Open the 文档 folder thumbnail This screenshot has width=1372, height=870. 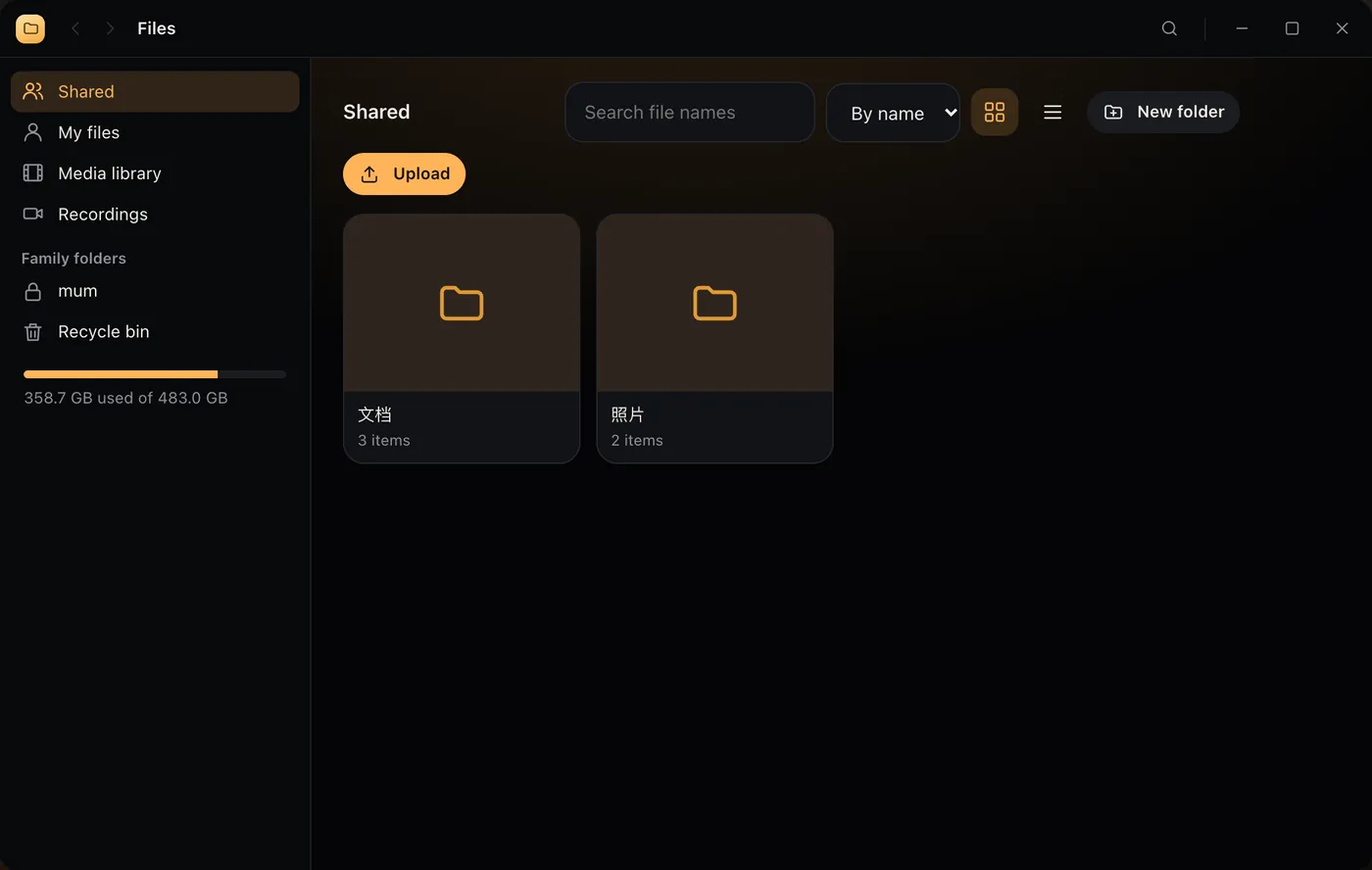click(x=462, y=303)
